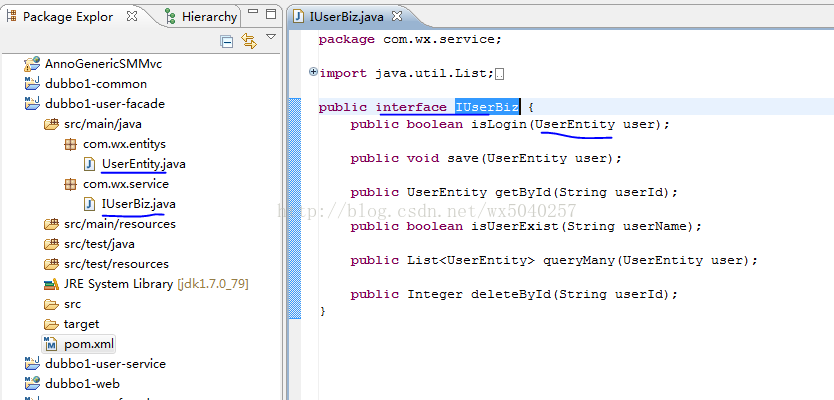Screen dimensions: 834x400
Task: Click queryMany method name in editor
Action: point(579,260)
